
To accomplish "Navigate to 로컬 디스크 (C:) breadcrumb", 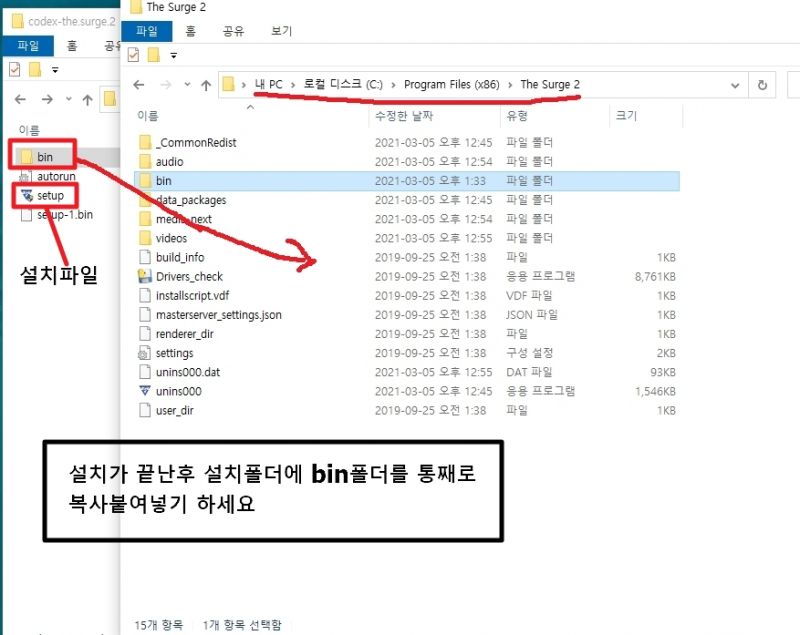I will pos(343,85).
